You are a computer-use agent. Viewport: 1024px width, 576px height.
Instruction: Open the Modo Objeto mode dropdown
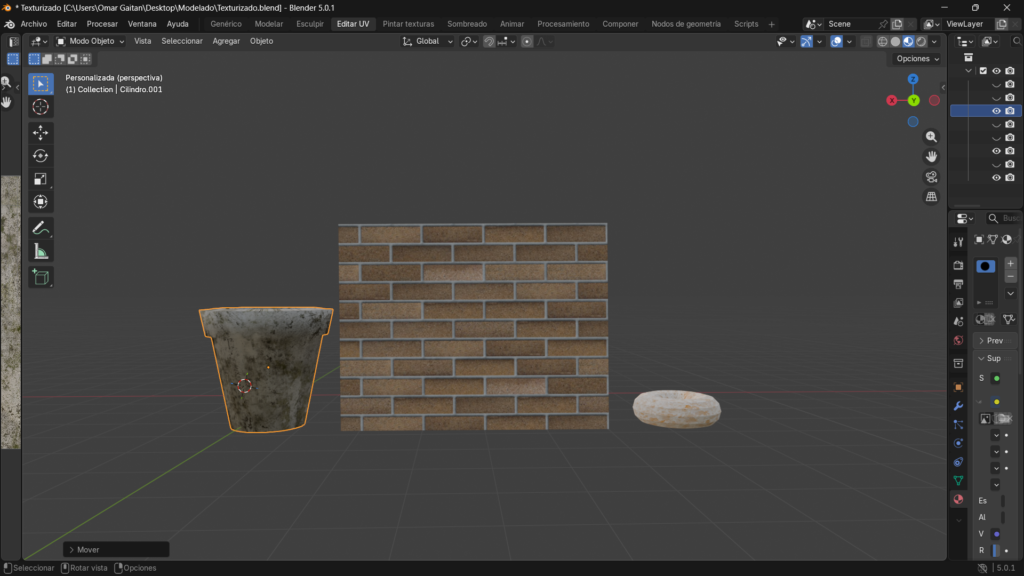click(90, 41)
